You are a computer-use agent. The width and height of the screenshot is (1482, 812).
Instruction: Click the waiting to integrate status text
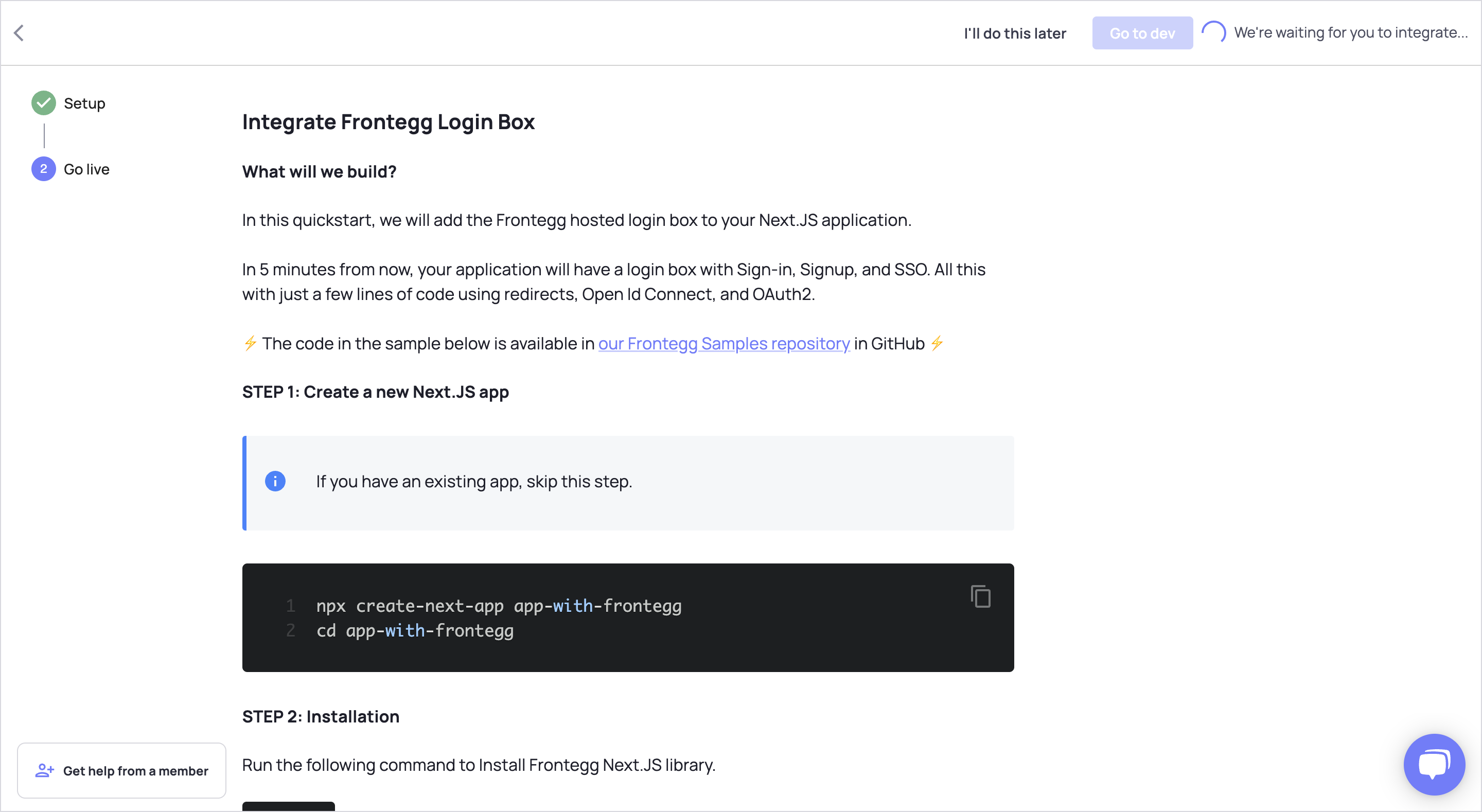(1350, 33)
